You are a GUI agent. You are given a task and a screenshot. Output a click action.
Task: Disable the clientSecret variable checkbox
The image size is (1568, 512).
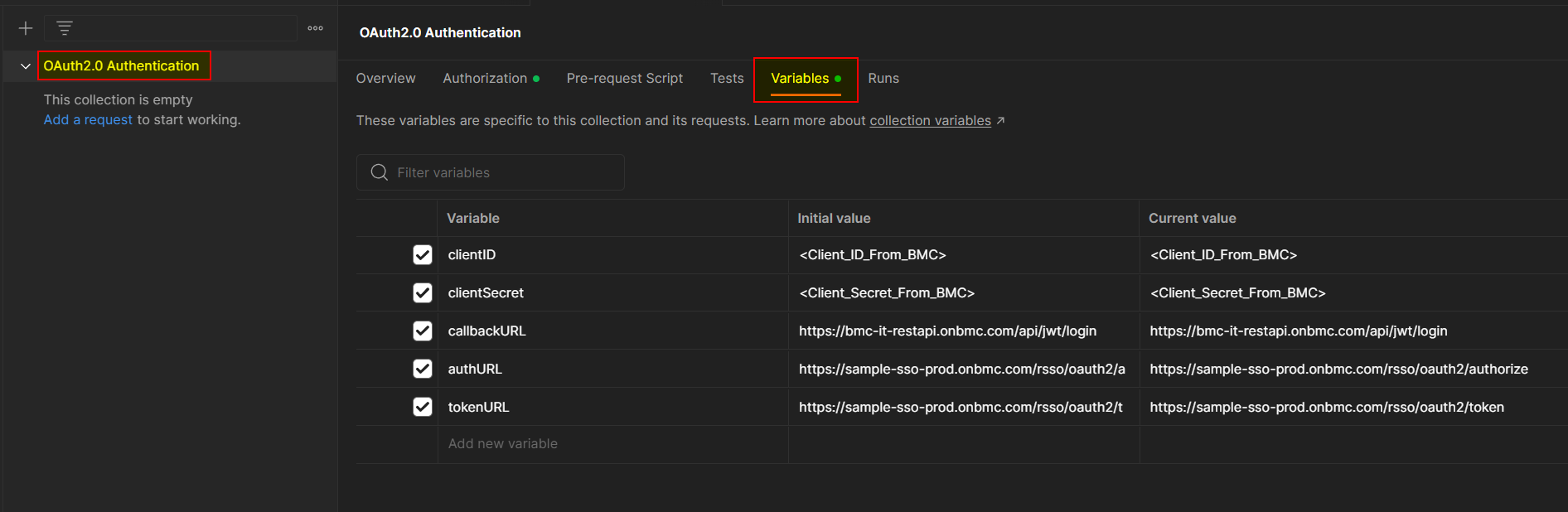[423, 293]
